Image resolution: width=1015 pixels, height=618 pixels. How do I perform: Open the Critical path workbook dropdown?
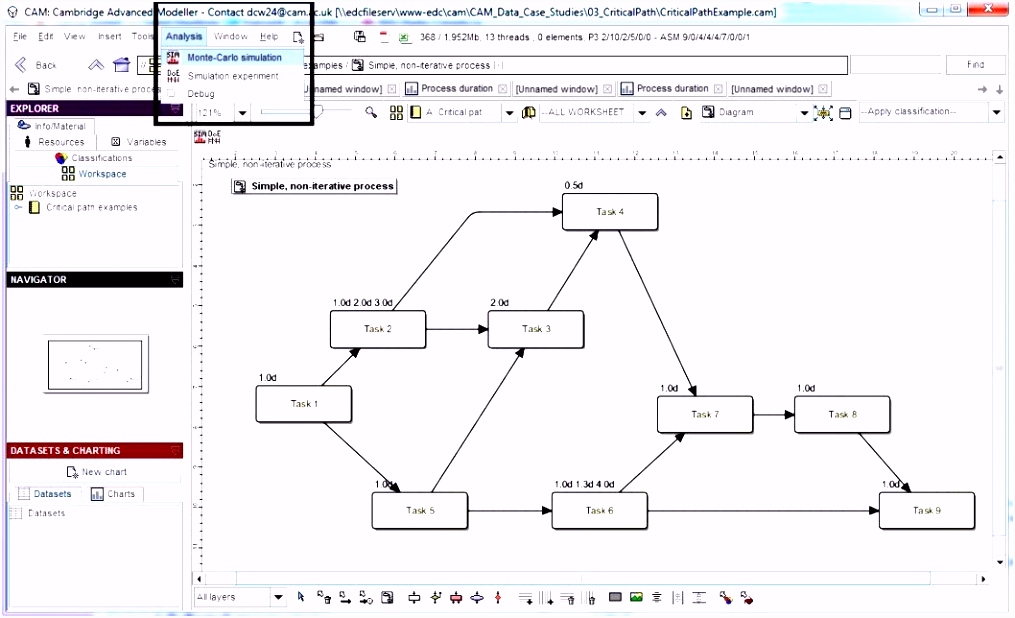pos(509,113)
